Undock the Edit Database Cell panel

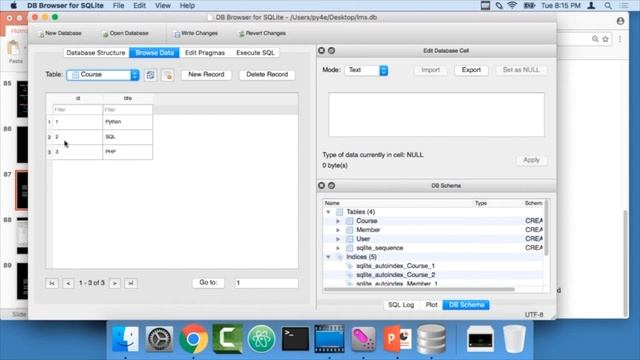point(331,51)
